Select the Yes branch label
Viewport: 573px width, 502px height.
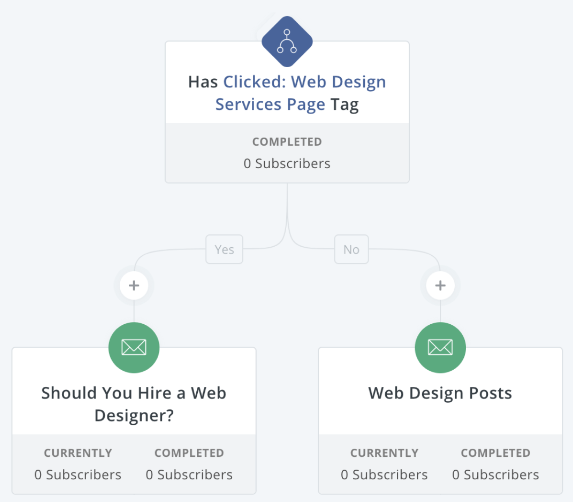pos(224,249)
